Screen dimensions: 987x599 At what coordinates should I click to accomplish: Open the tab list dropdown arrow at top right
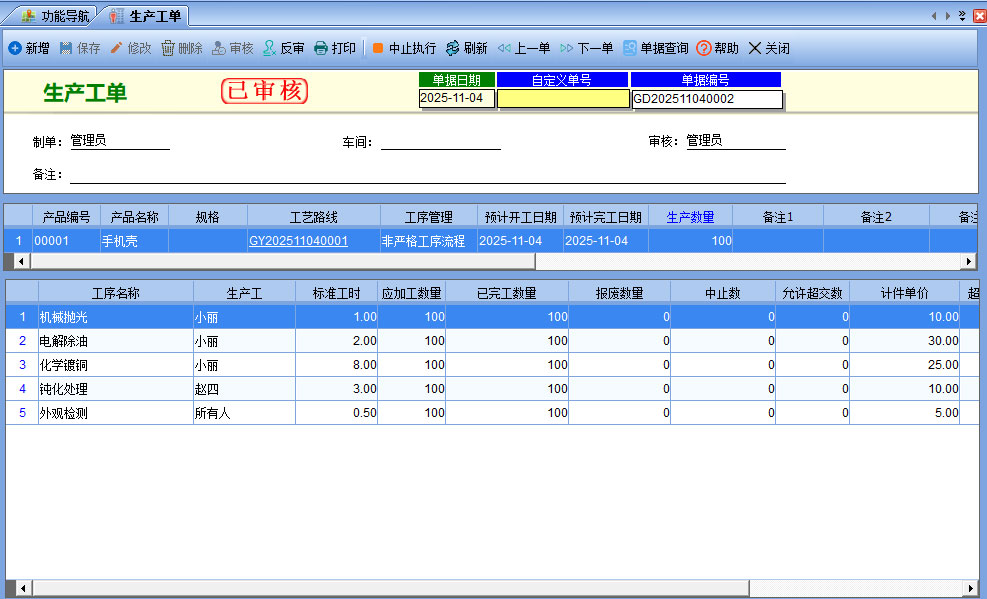pyautogui.click(x=962, y=16)
